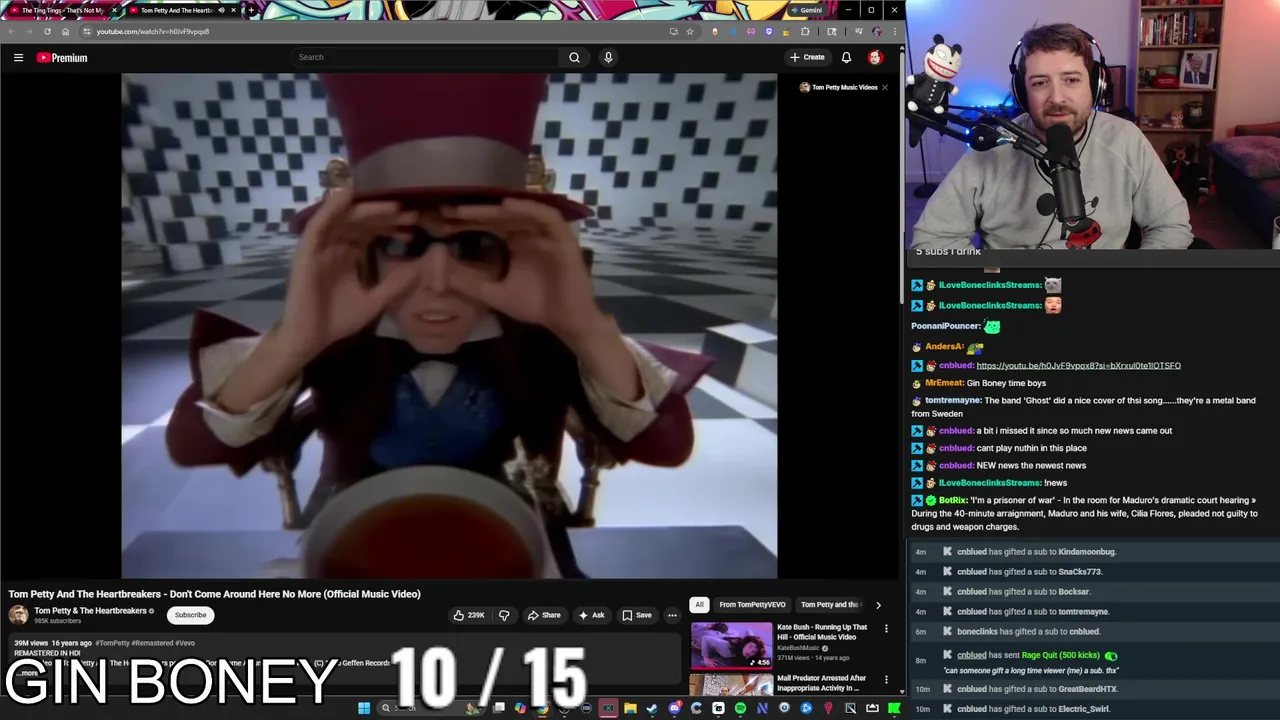Screen dimensions: 1280x720
Task: Open more actions ellipsis beside Save
Action: pyautogui.click(x=672, y=615)
